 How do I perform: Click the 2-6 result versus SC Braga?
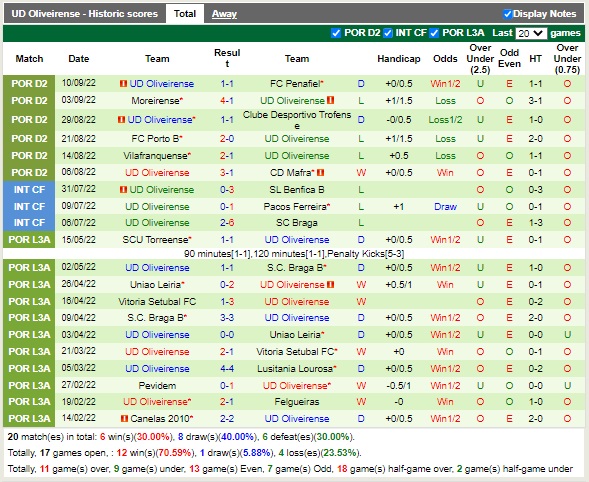[x=227, y=222]
